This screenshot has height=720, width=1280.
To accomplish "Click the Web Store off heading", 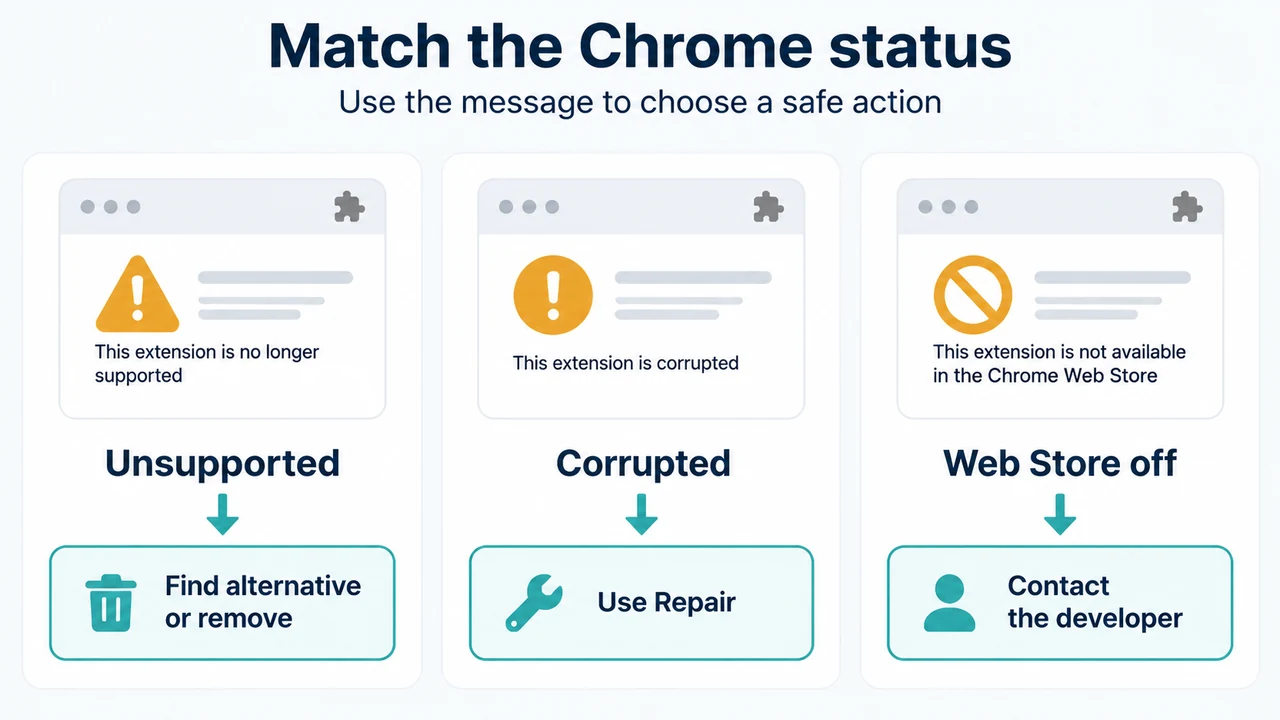I will 1060,463.
